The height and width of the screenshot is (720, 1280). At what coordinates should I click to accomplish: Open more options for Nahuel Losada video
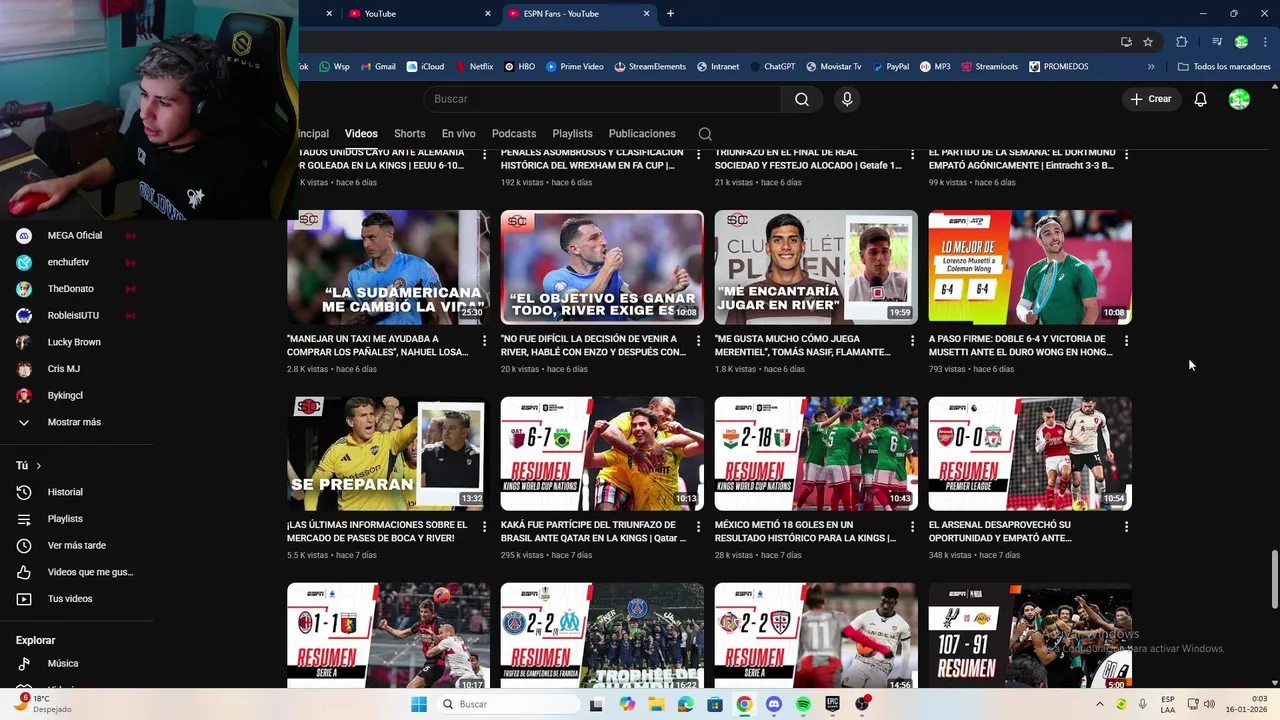485,341
